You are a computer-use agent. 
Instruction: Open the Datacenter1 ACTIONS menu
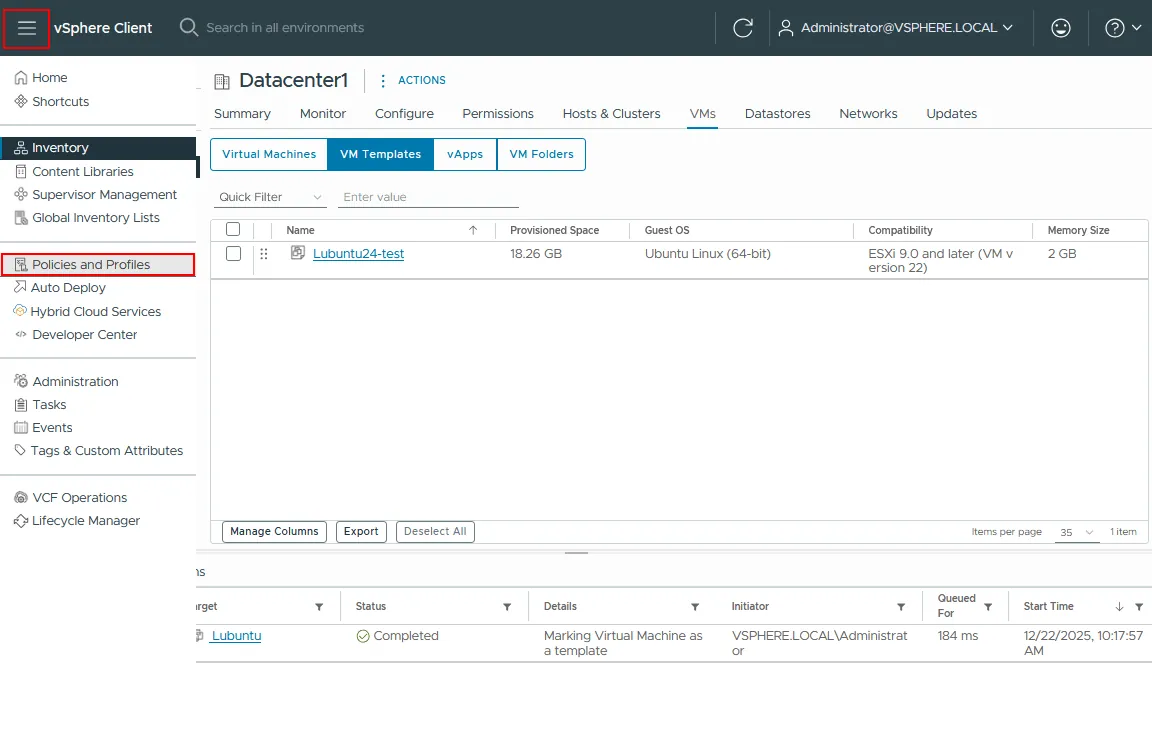(413, 80)
